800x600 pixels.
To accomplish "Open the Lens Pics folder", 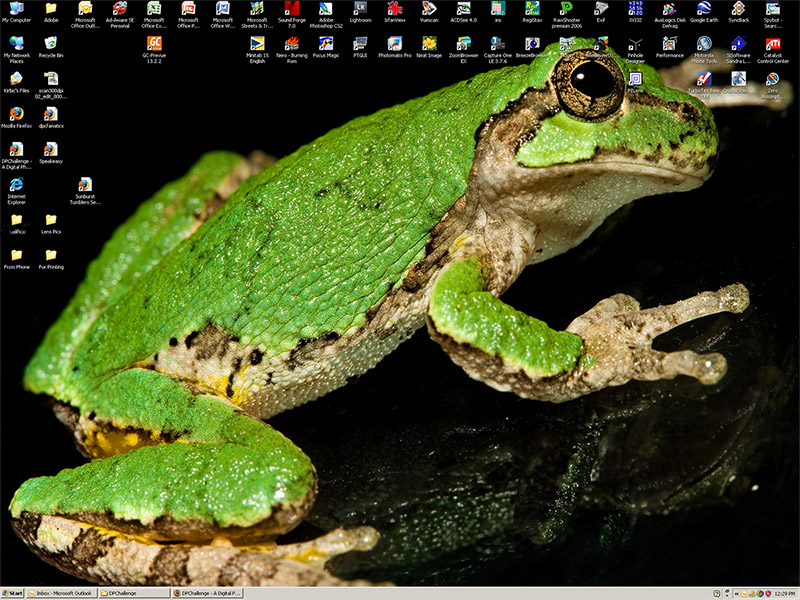I will tap(51, 223).
